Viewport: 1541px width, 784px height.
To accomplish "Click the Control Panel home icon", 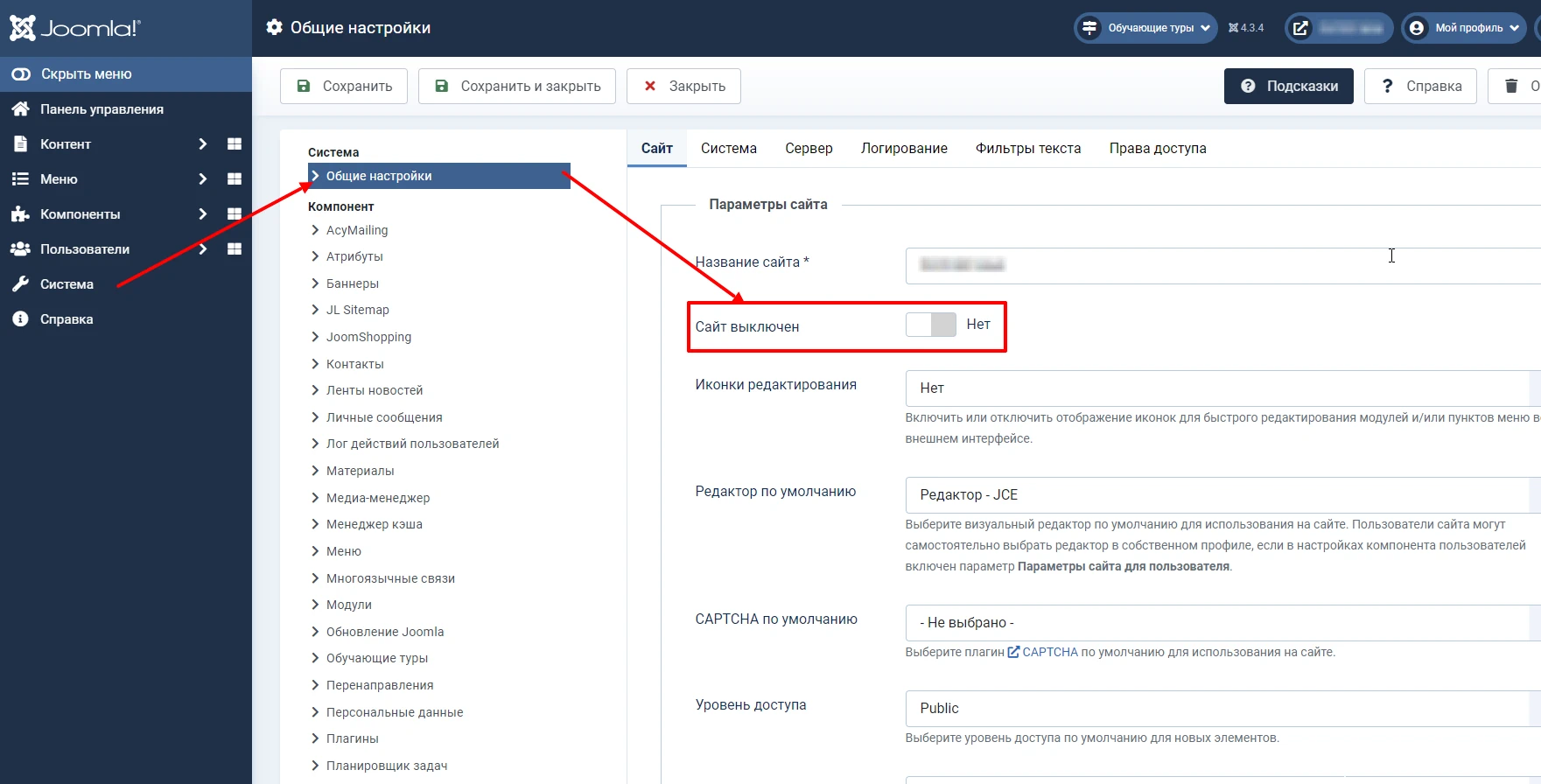I will [x=20, y=109].
